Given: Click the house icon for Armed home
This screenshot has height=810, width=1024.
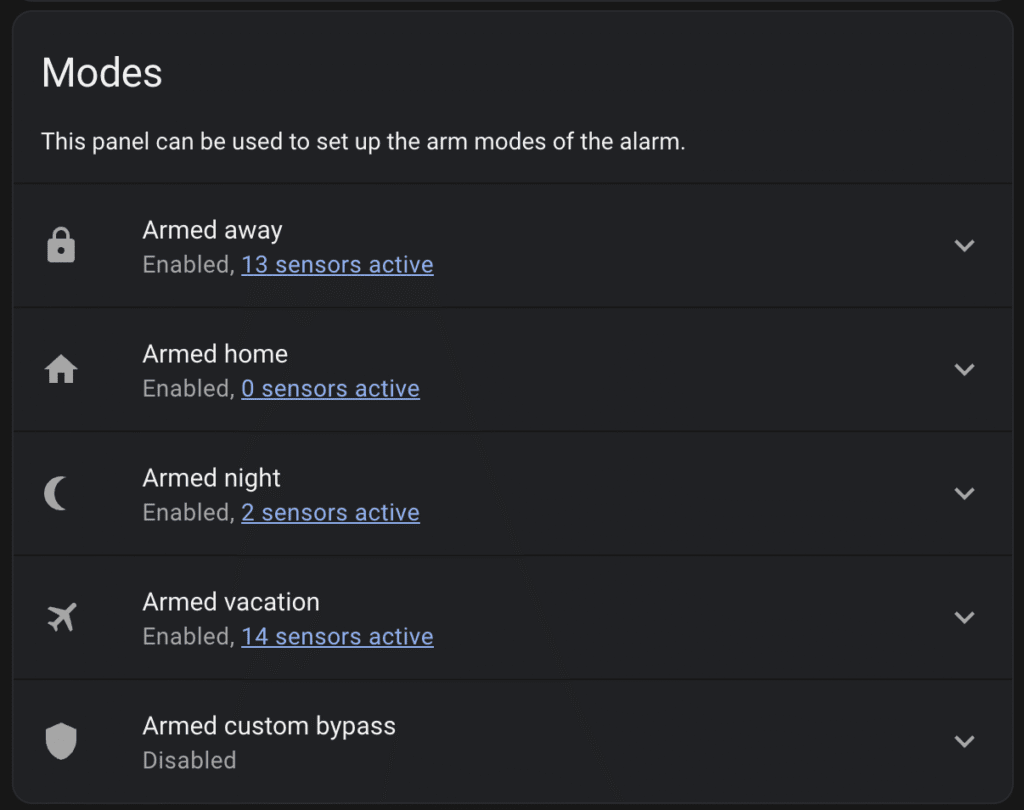Looking at the screenshot, I should [x=61, y=370].
